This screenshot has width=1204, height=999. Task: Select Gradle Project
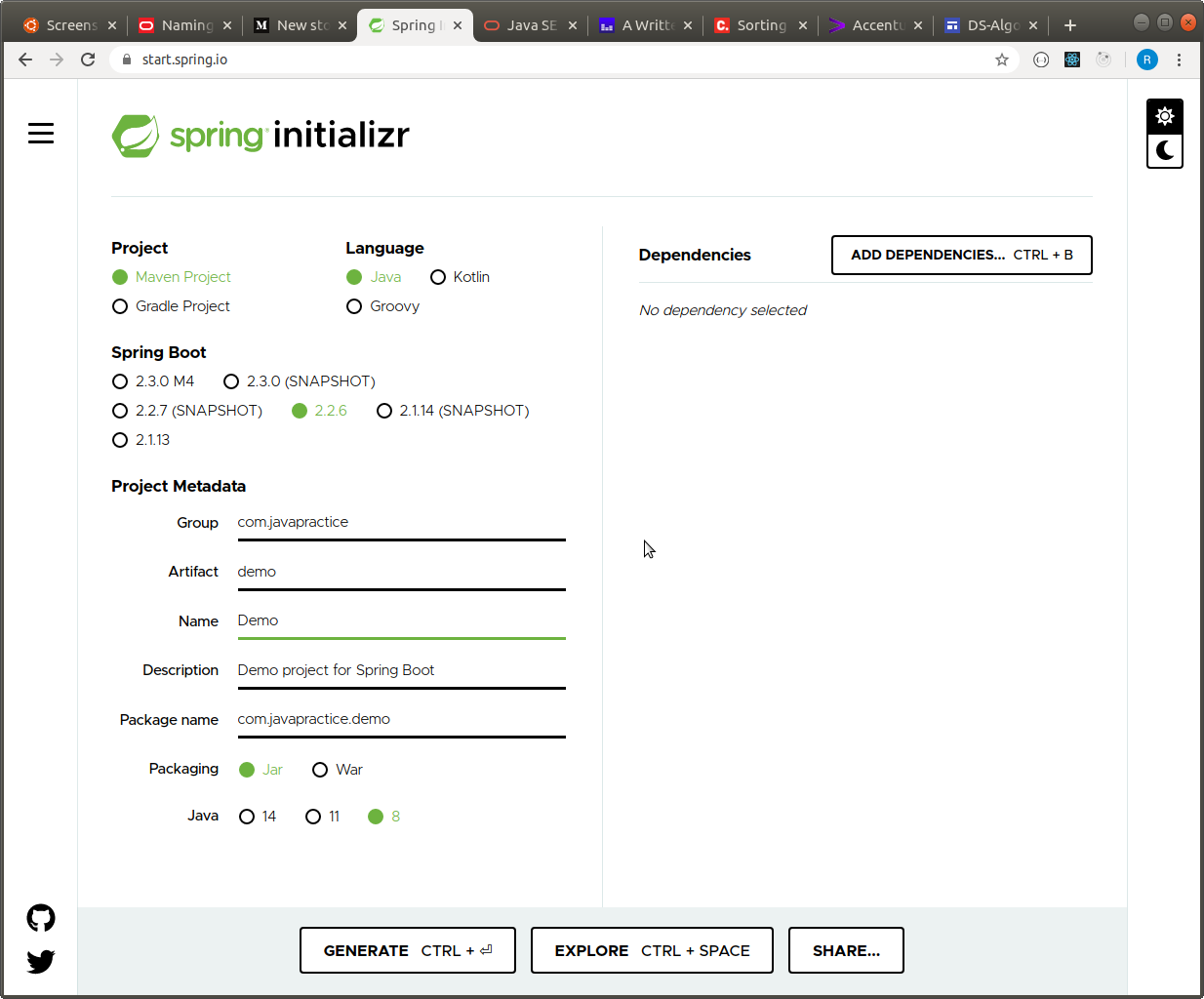119,306
